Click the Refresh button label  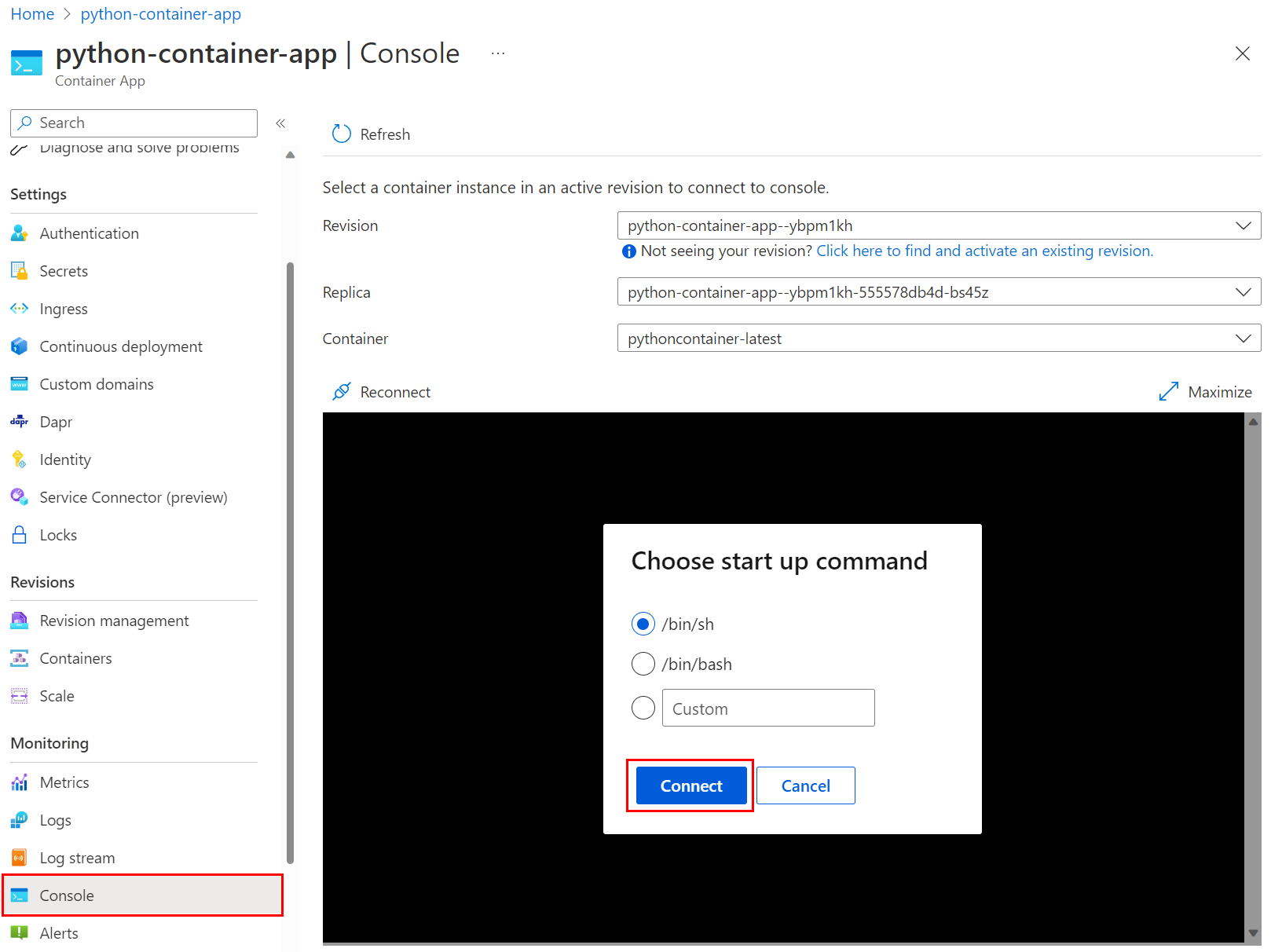pyautogui.click(x=385, y=134)
